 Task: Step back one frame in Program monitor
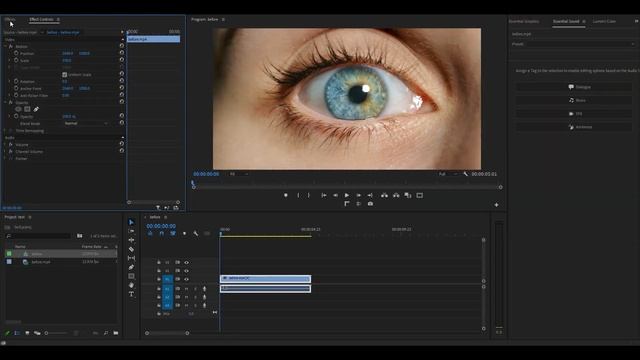point(335,196)
